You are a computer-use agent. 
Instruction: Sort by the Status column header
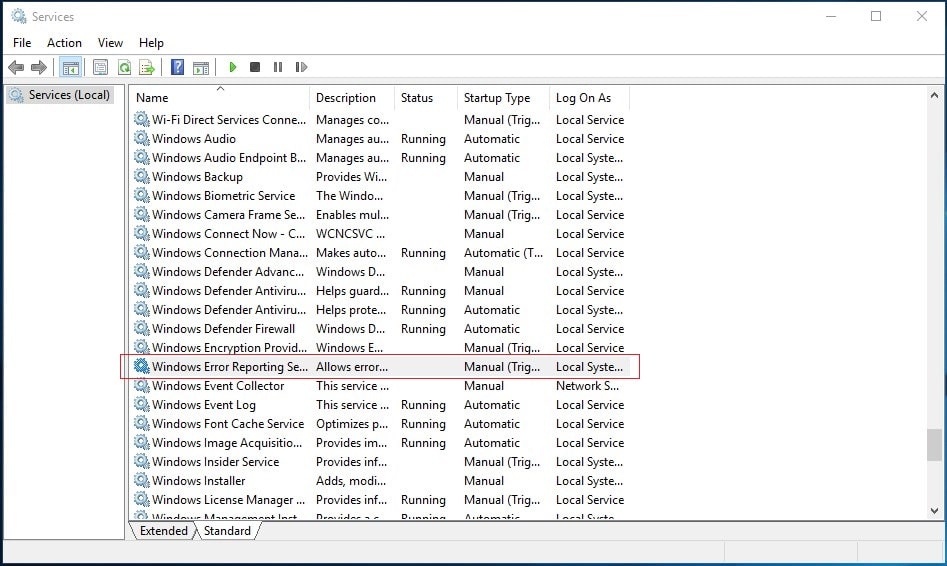click(x=426, y=98)
